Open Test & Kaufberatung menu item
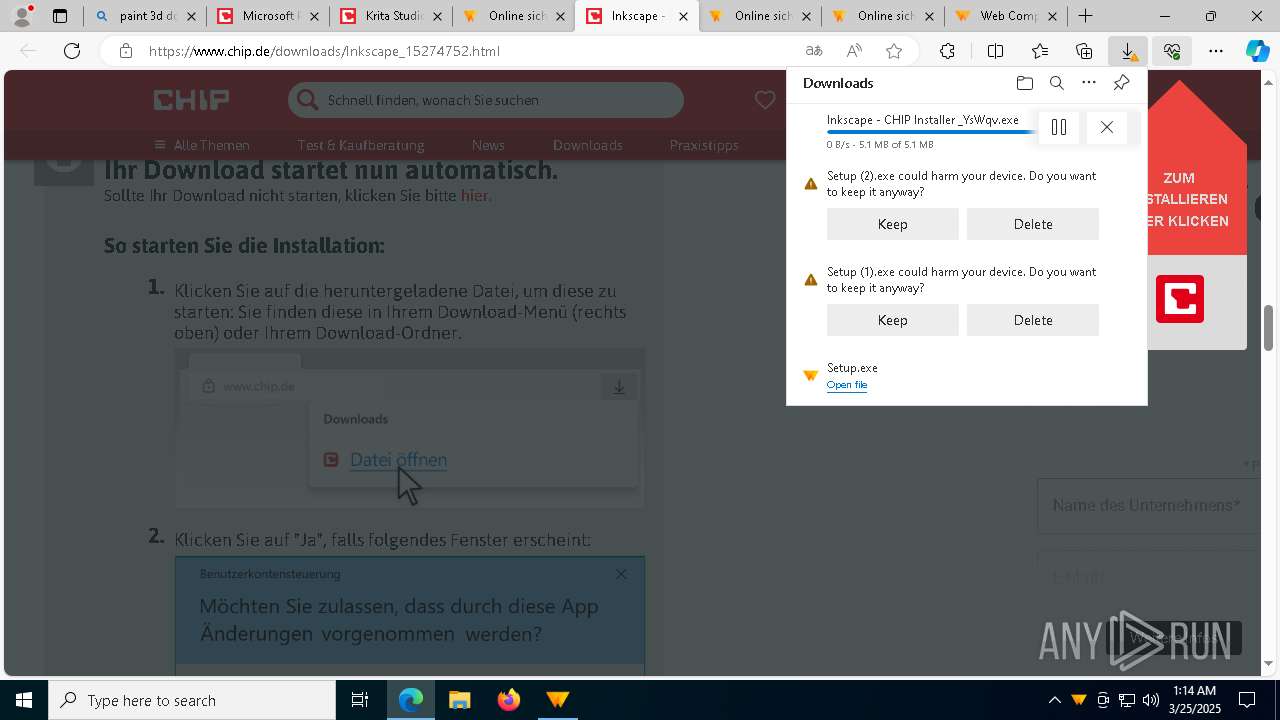 click(x=361, y=145)
